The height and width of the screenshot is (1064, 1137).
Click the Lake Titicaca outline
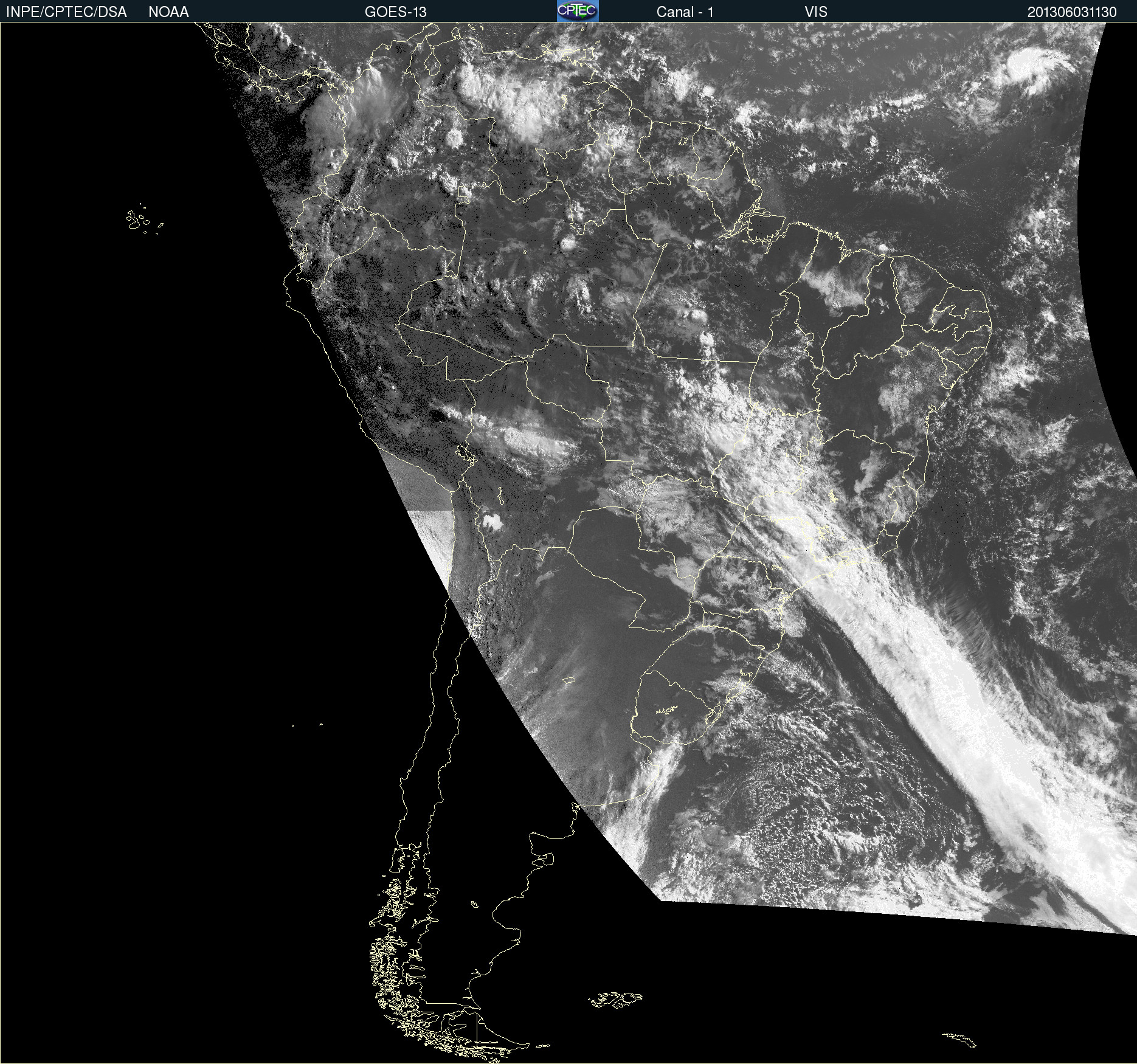[466, 454]
